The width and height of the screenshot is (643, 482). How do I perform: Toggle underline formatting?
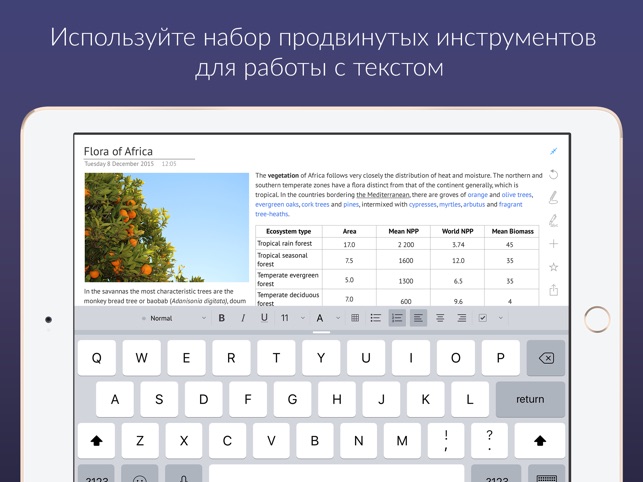click(x=264, y=318)
